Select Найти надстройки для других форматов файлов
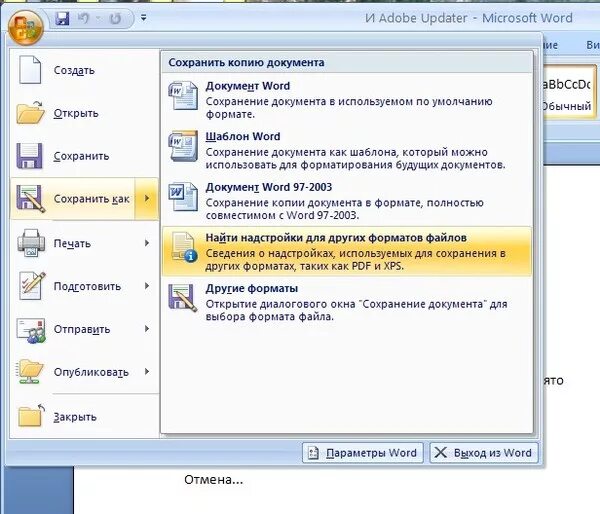Screen dimensions: 600x514 point(347,251)
